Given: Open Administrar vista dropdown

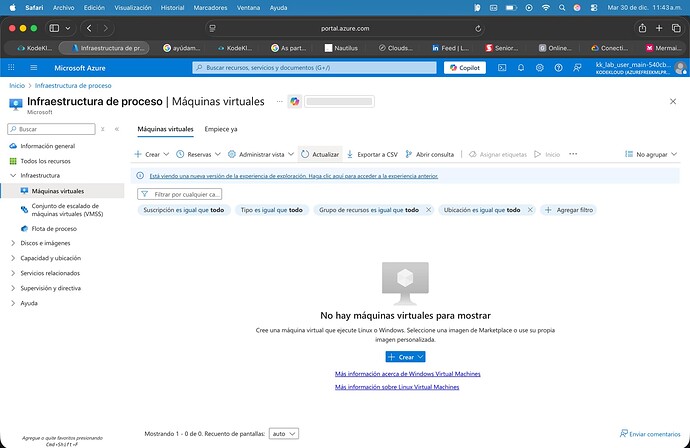Looking at the screenshot, I should [x=261, y=154].
